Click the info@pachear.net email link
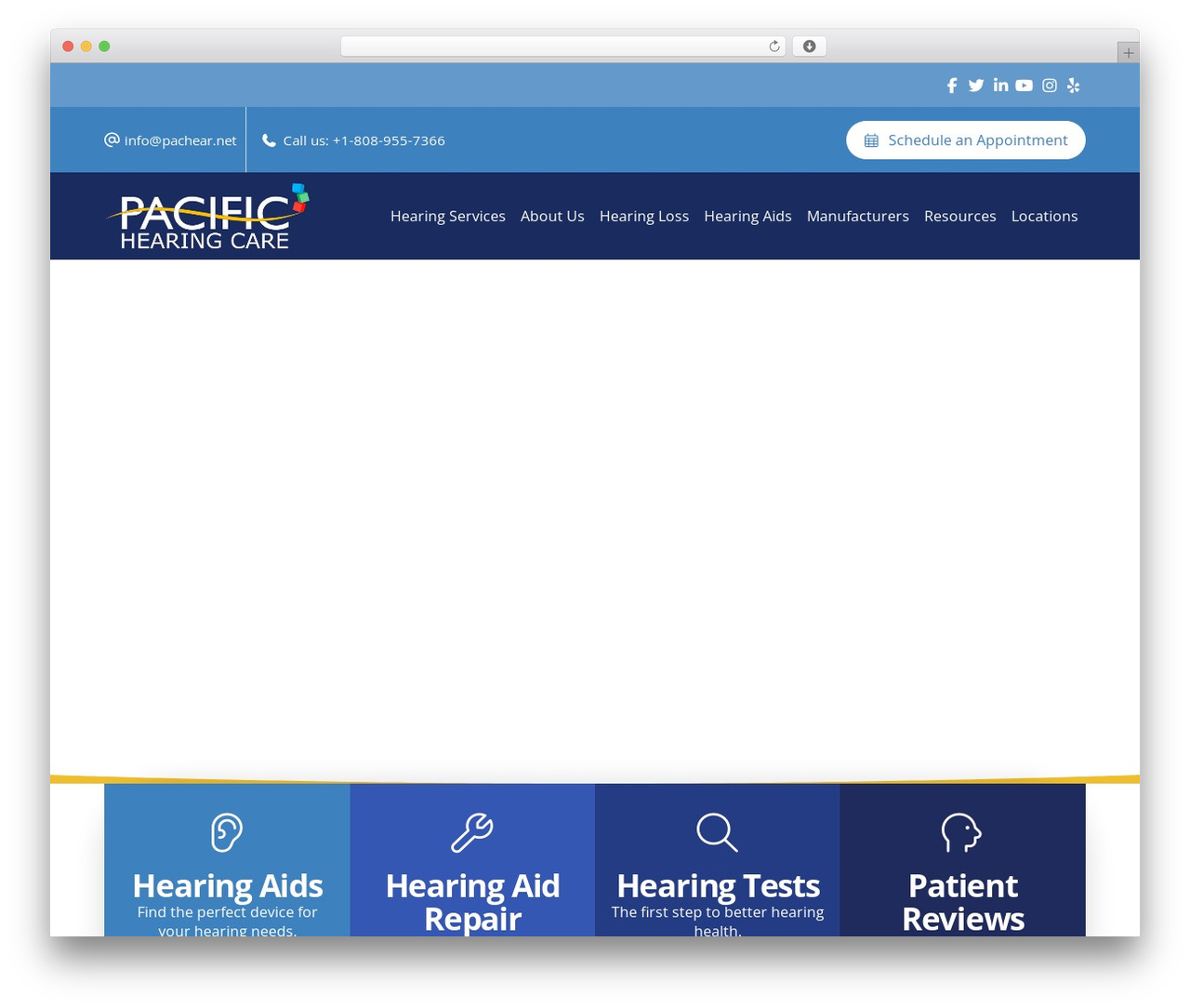 [x=170, y=140]
